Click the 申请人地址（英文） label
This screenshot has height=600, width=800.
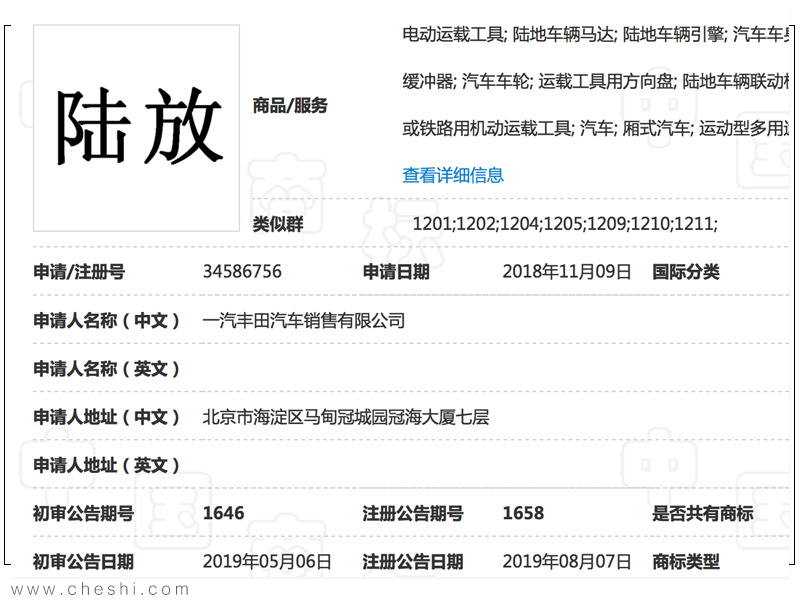coord(106,465)
